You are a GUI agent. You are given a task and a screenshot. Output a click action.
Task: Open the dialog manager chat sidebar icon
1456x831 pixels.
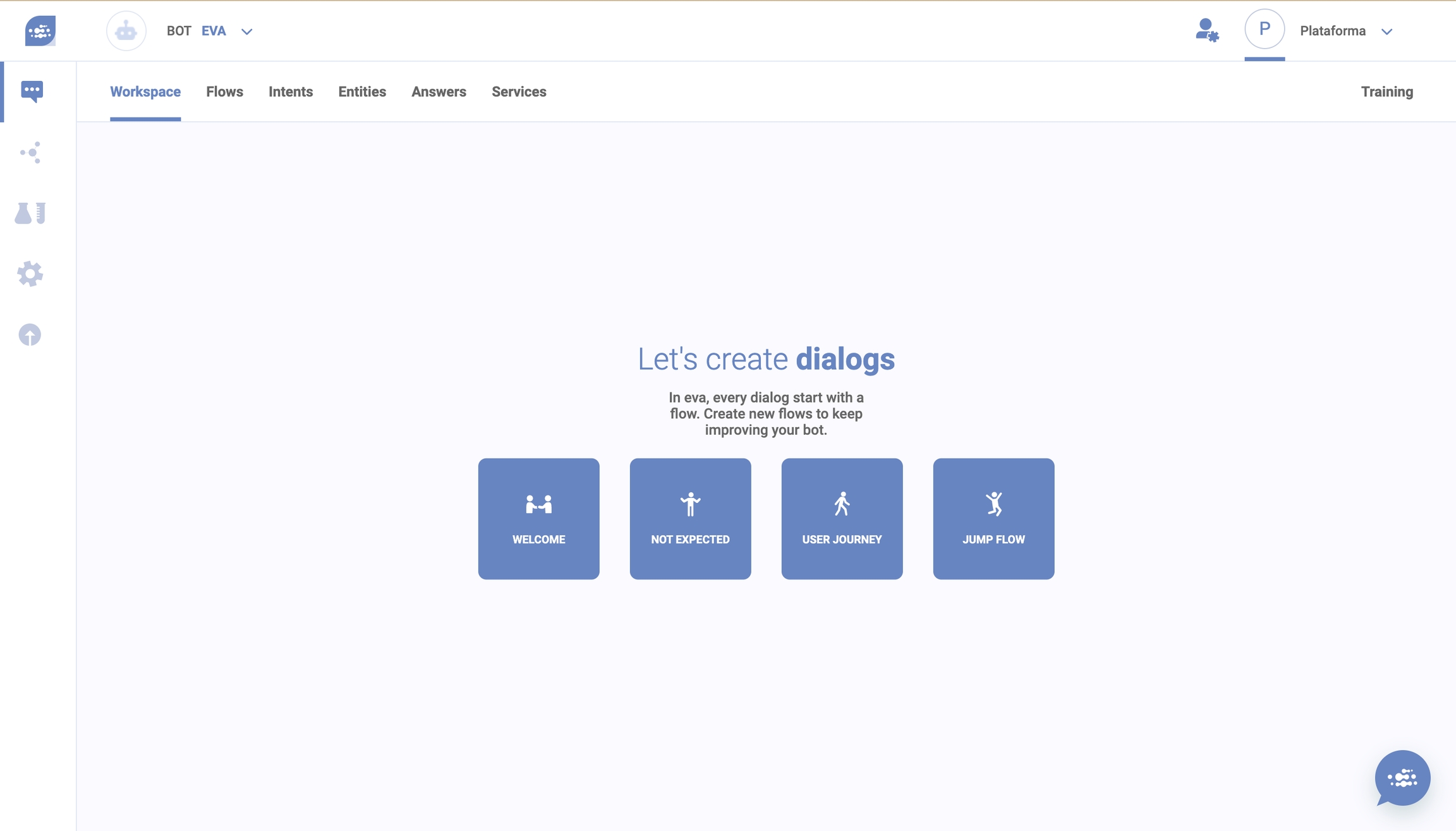click(x=32, y=92)
